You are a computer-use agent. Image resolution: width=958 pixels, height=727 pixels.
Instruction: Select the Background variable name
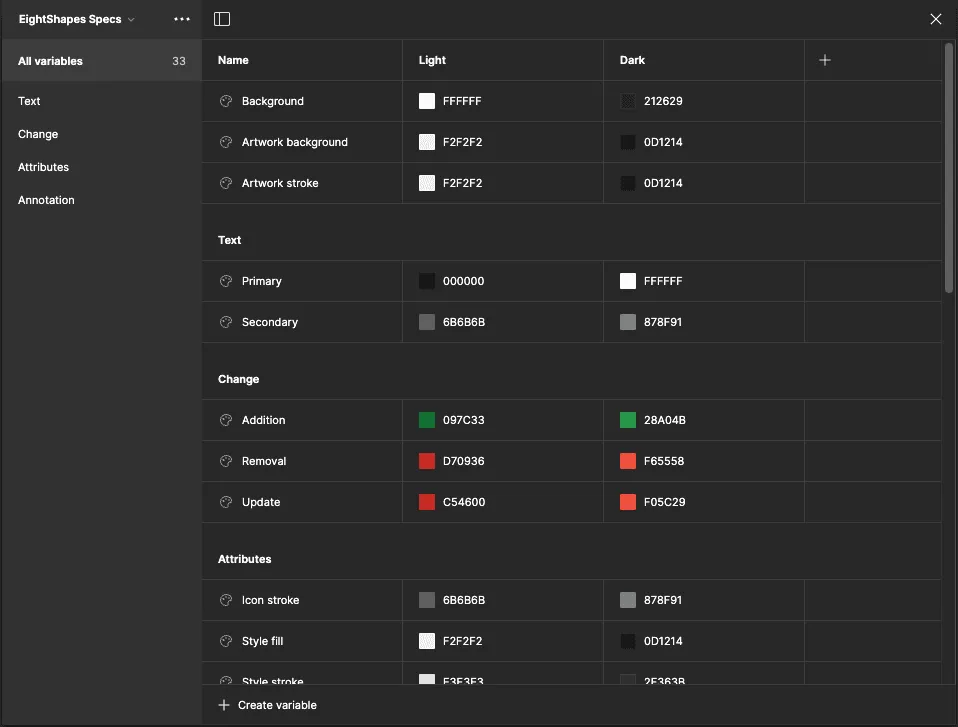(x=272, y=101)
